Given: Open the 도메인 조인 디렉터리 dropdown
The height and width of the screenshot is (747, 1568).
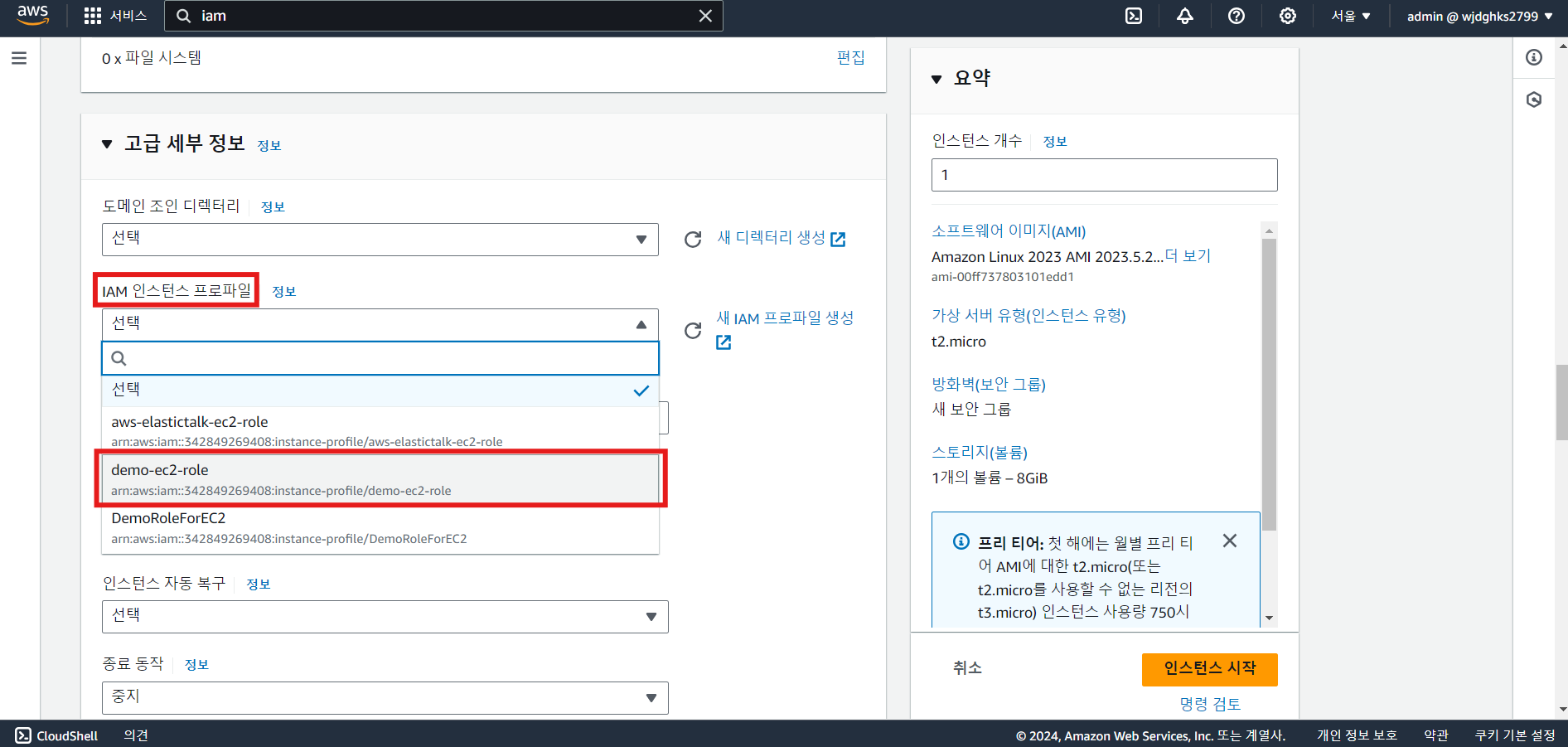Looking at the screenshot, I should pos(380,240).
